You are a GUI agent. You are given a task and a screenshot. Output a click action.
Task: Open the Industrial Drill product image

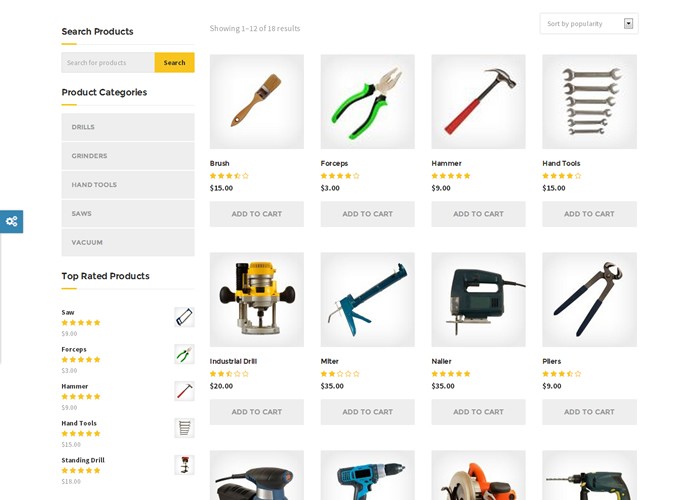257,300
